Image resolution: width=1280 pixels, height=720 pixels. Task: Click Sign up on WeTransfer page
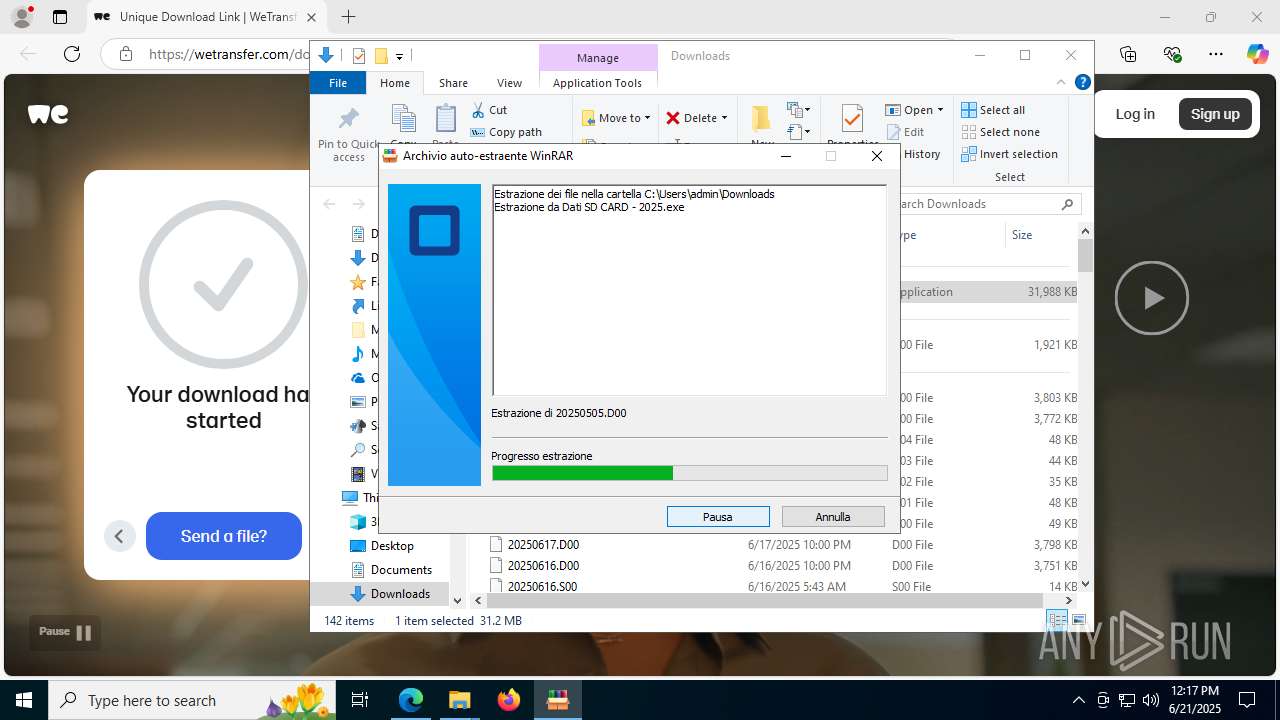pyautogui.click(x=1215, y=114)
